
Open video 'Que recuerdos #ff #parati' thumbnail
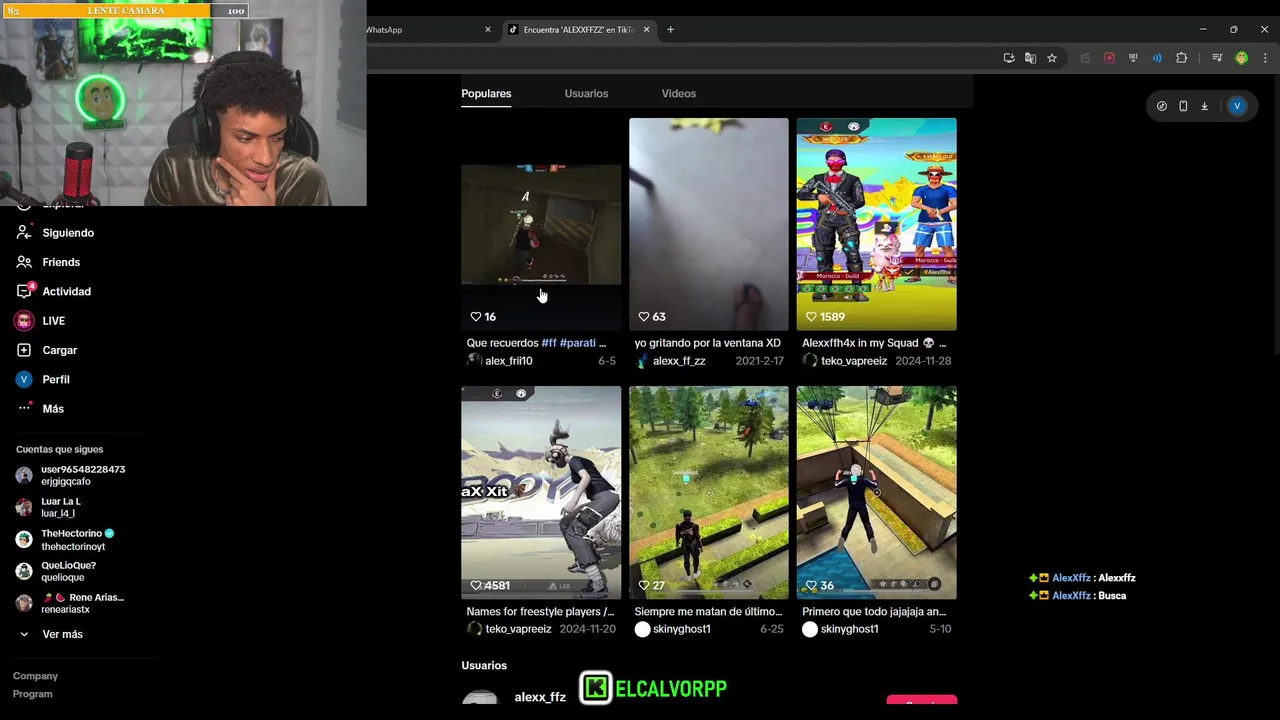tap(541, 224)
